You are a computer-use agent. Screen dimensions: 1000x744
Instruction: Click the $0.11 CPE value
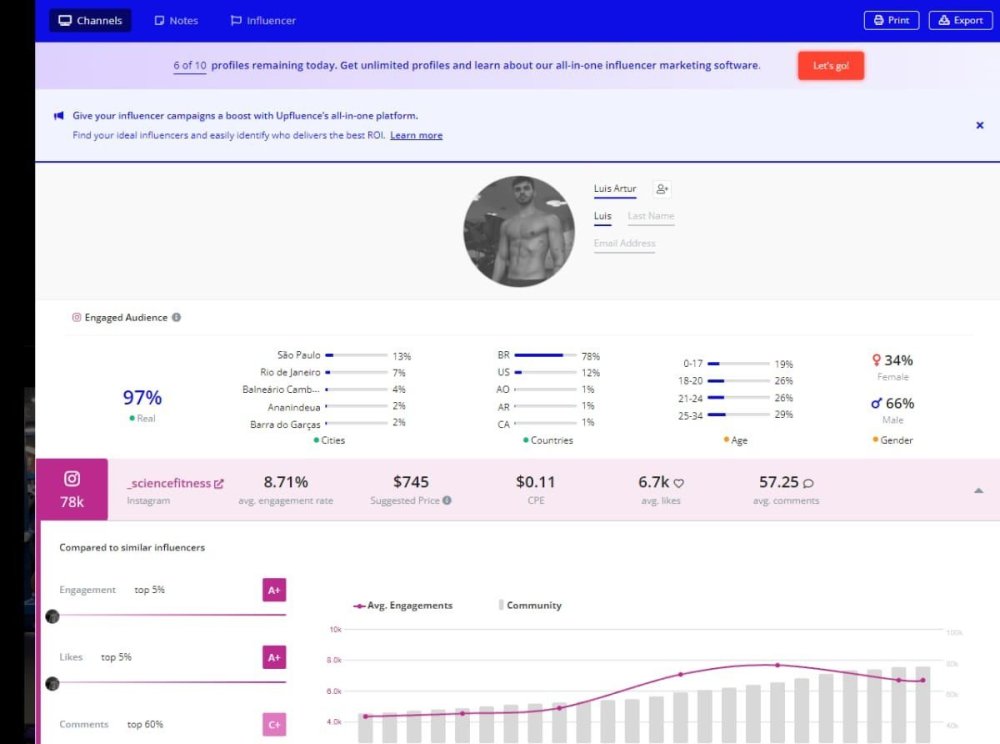point(535,482)
